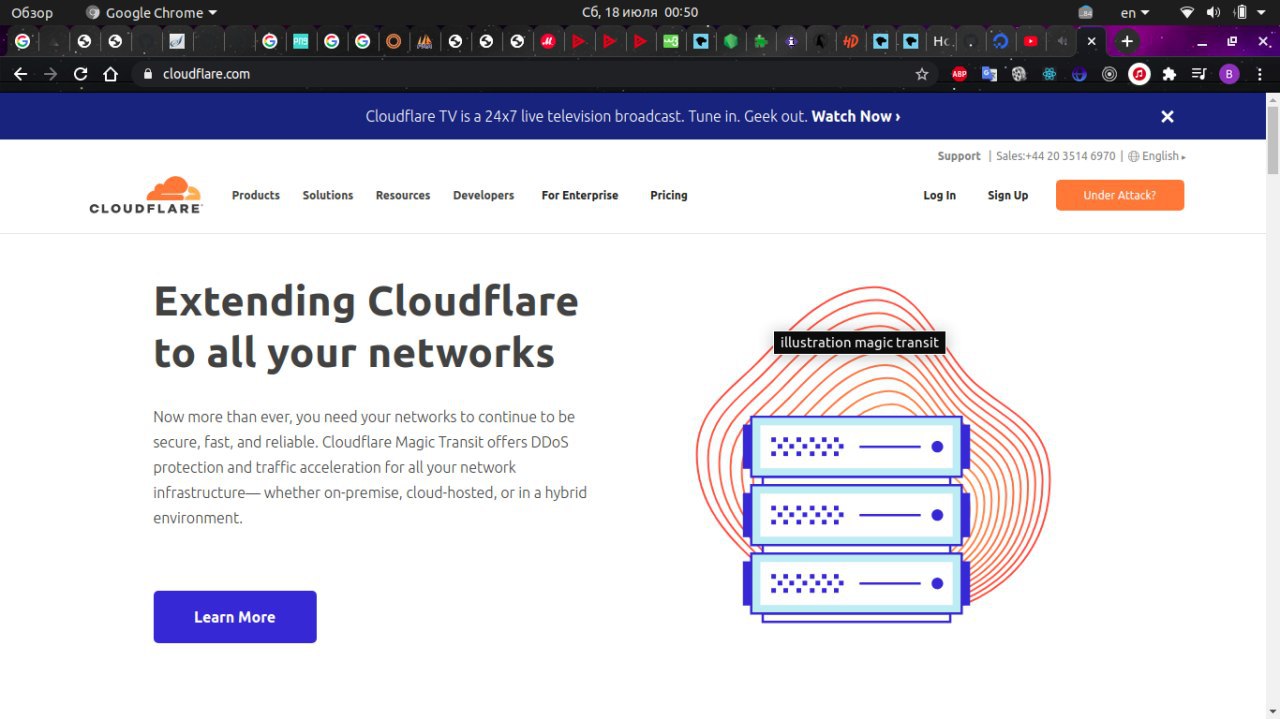Switch to the w3 green favicon tab
The height and width of the screenshot is (719, 1280).
[x=670, y=41]
